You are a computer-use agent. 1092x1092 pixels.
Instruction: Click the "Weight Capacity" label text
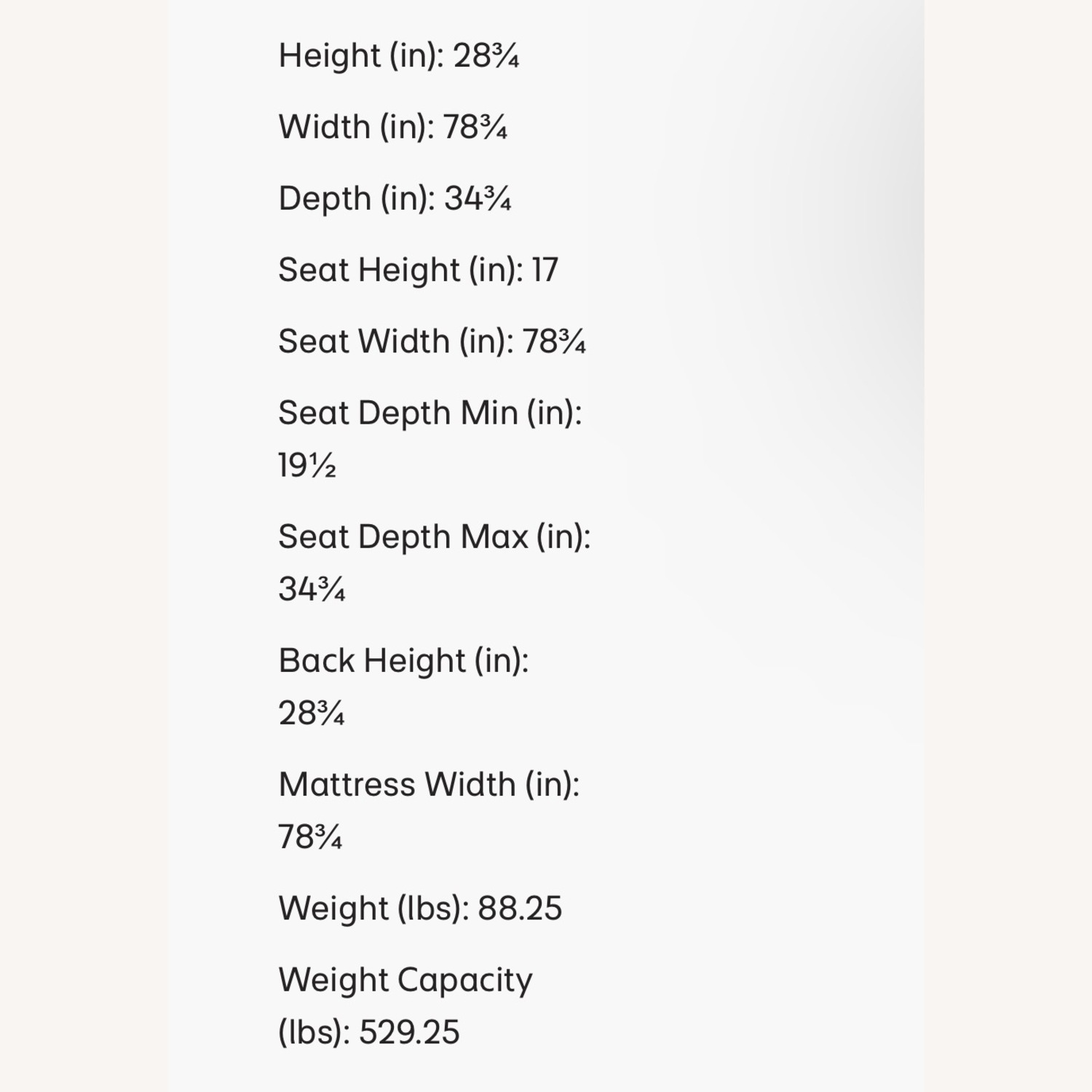pos(405,981)
